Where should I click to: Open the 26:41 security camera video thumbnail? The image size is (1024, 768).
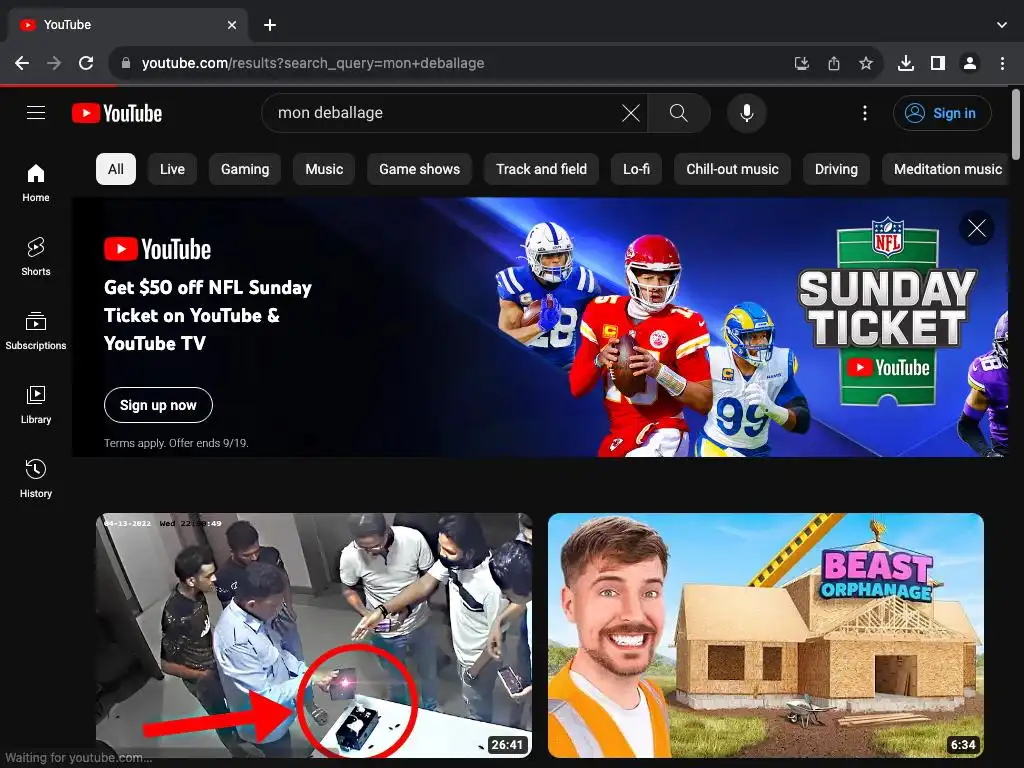click(314, 635)
